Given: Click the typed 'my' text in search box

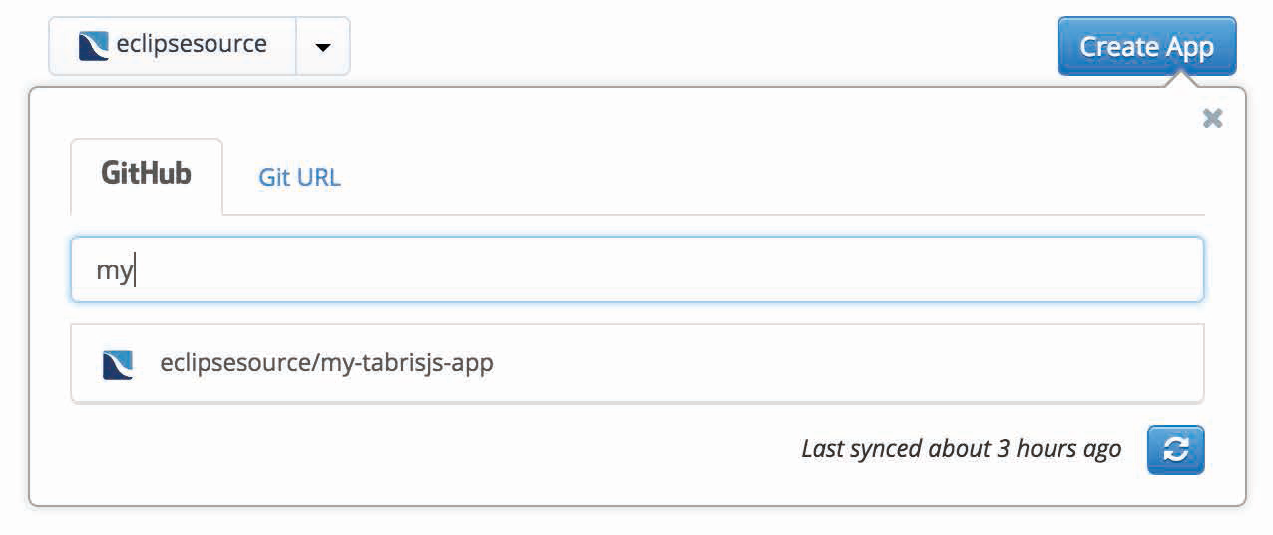Looking at the screenshot, I should click(x=114, y=271).
